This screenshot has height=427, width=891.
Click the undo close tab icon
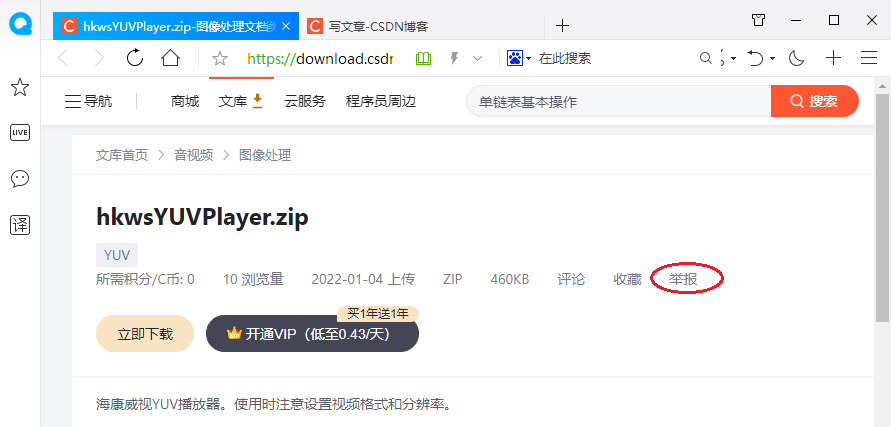(756, 58)
